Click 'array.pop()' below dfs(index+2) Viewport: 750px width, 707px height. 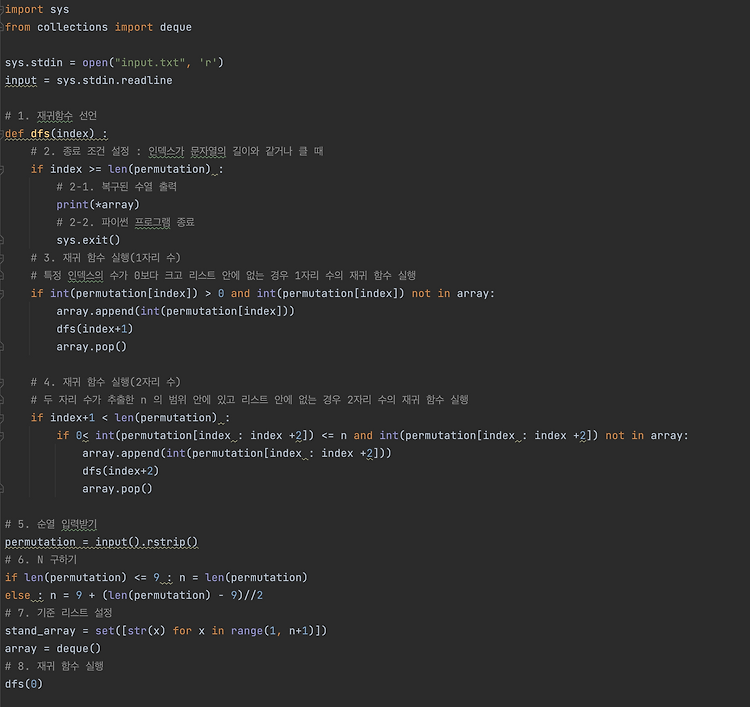[x=117, y=489]
